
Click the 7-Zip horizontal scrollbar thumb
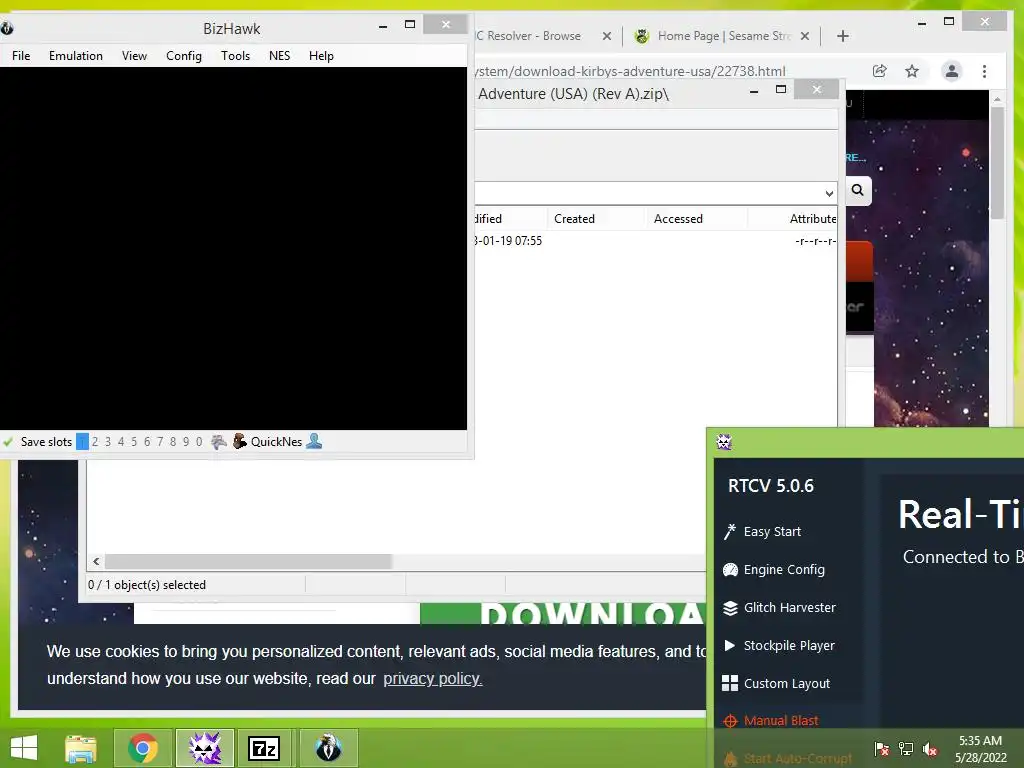coord(248,562)
